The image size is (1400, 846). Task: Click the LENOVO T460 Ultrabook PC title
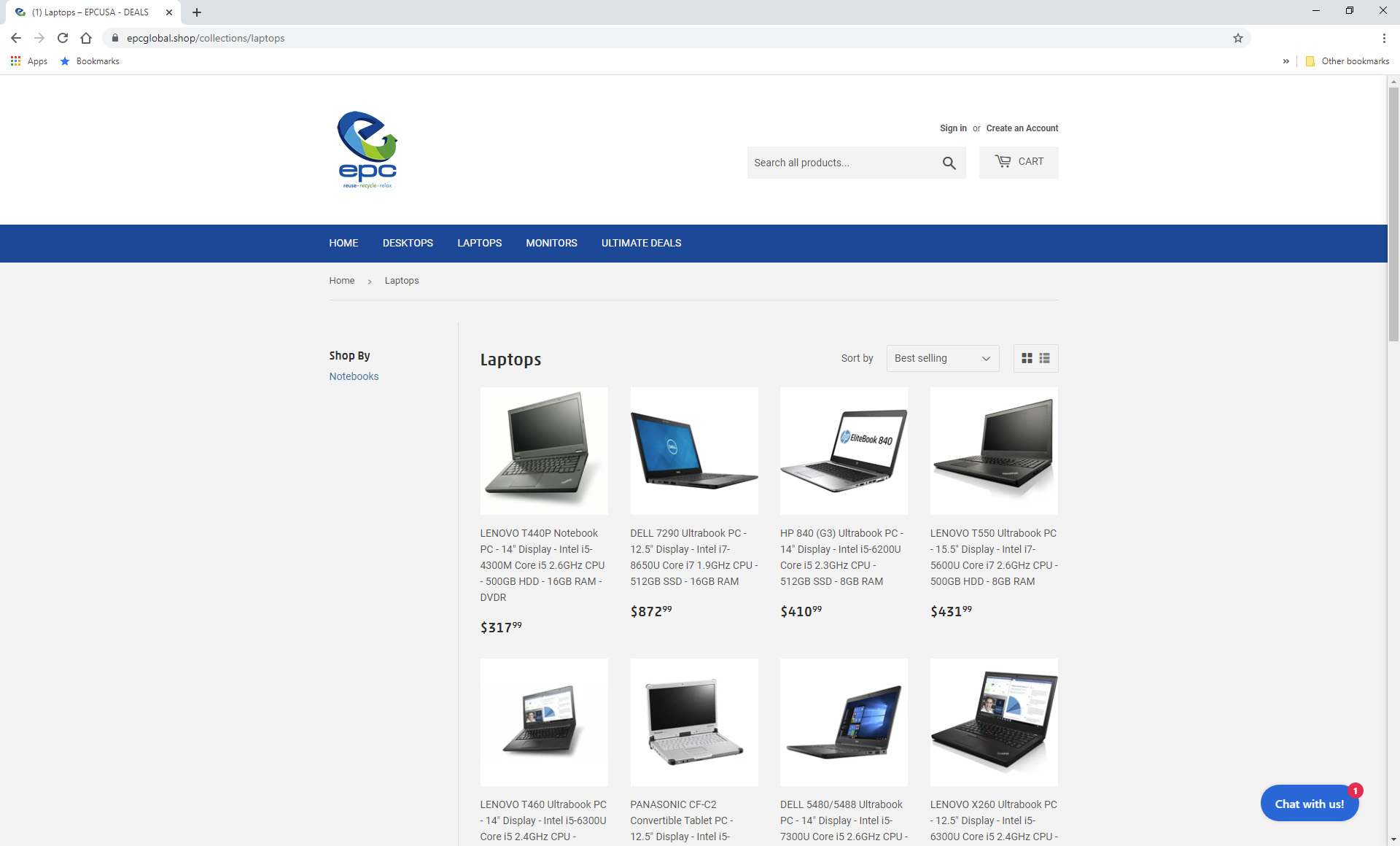pyautogui.click(x=543, y=820)
